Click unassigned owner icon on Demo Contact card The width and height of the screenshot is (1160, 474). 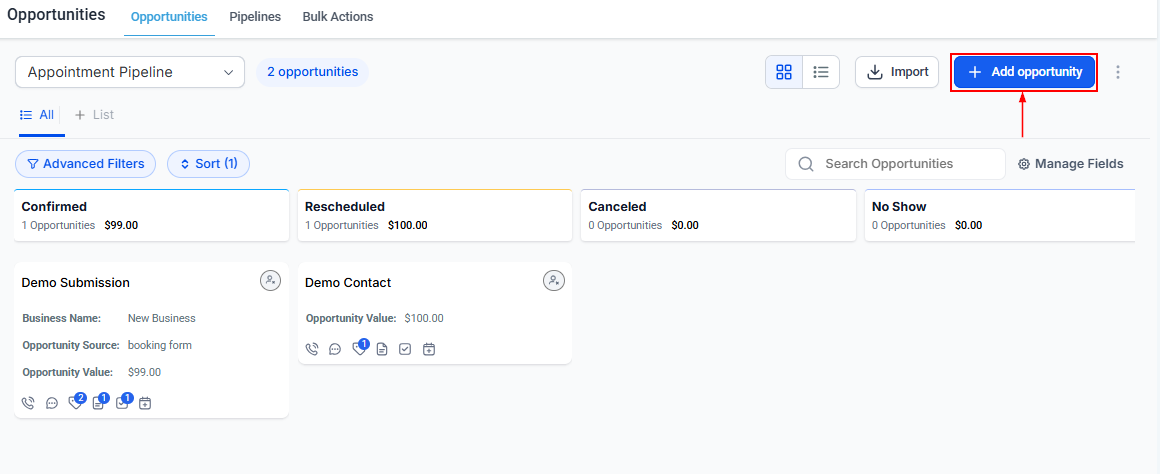pyautogui.click(x=554, y=281)
